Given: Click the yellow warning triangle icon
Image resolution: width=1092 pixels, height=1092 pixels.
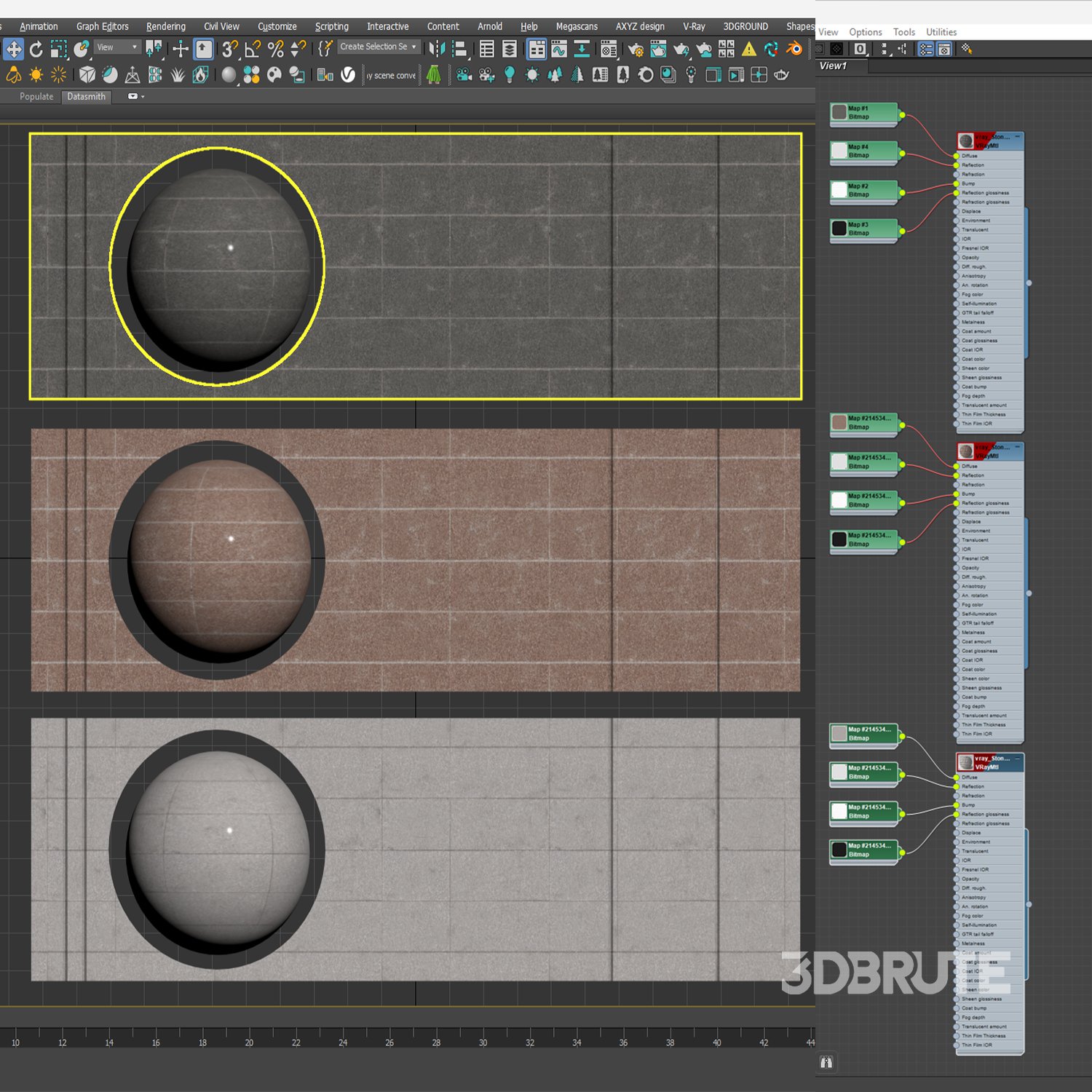Looking at the screenshot, I should click(x=748, y=50).
